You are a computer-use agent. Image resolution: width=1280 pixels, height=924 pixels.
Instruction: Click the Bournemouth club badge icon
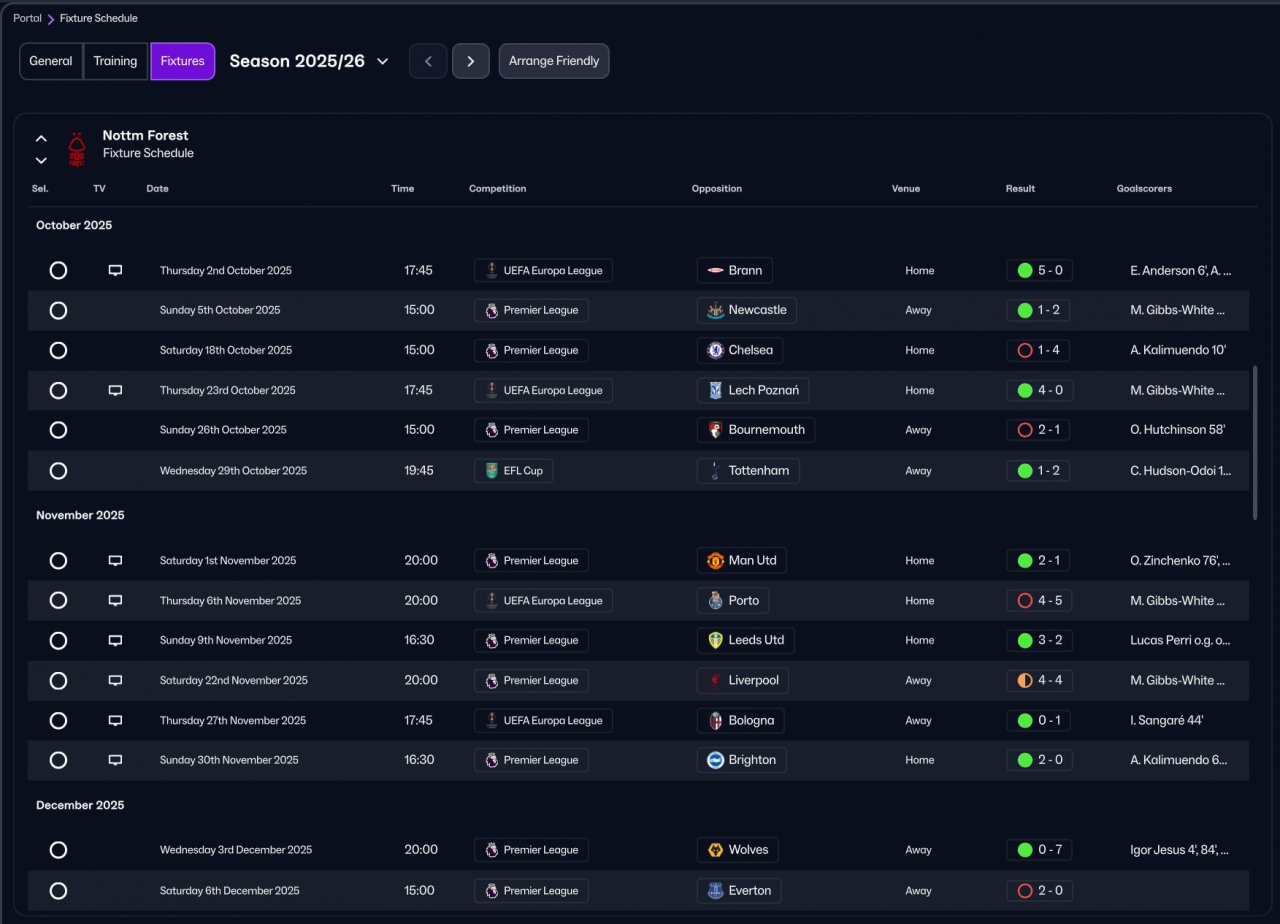715,430
